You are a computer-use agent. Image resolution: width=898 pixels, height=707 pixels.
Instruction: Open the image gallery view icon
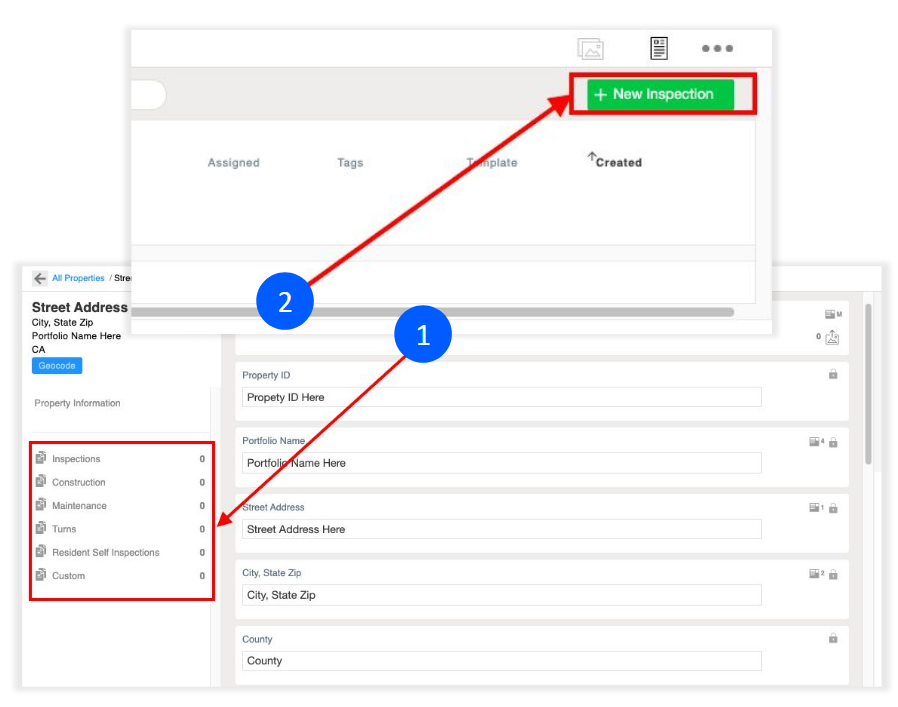pos(590,48)
